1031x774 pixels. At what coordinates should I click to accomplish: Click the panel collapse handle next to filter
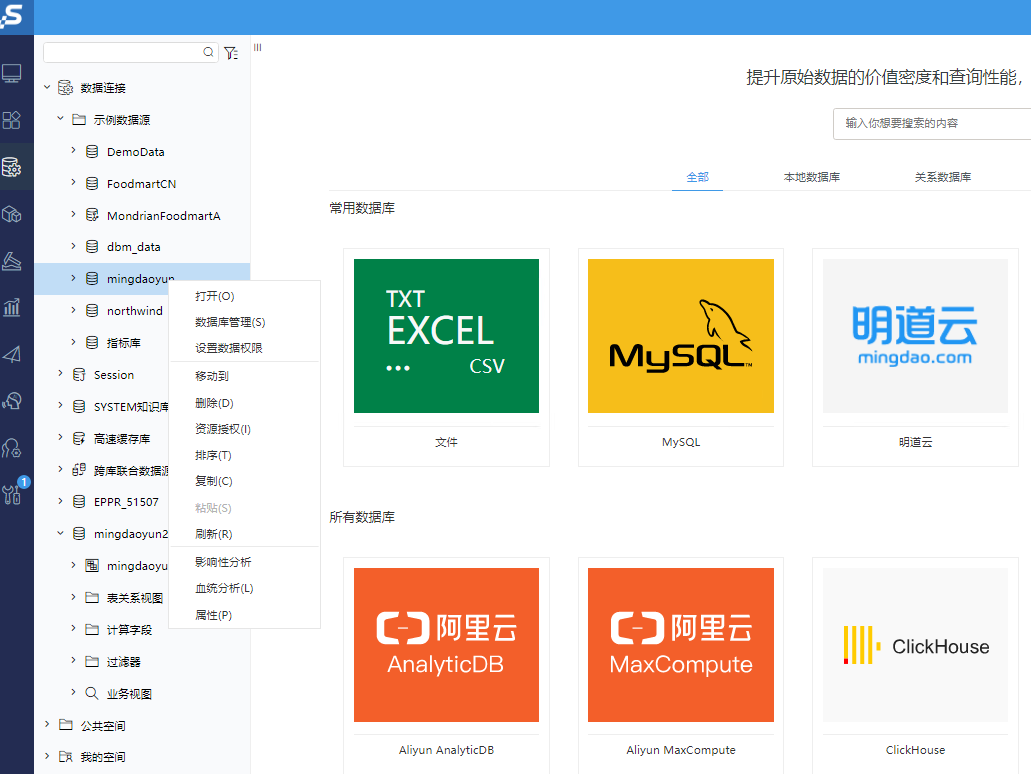click(x=258, y=47)
